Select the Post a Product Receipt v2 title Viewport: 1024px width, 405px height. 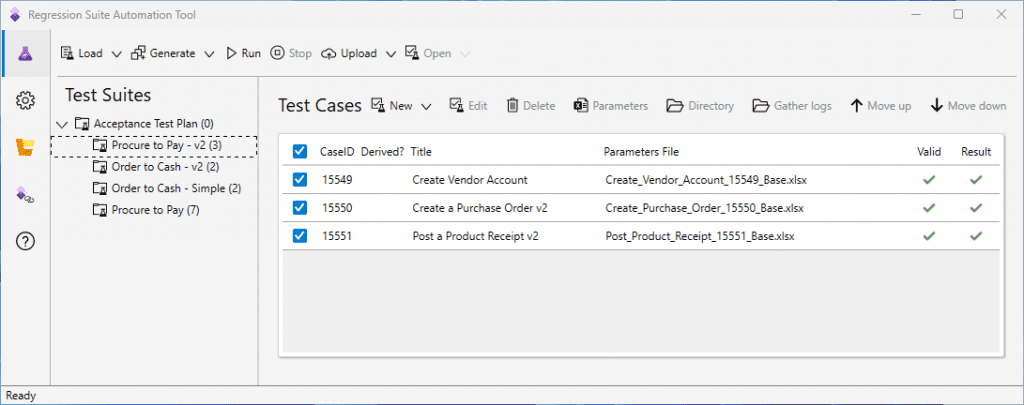[x=475, y=236]
